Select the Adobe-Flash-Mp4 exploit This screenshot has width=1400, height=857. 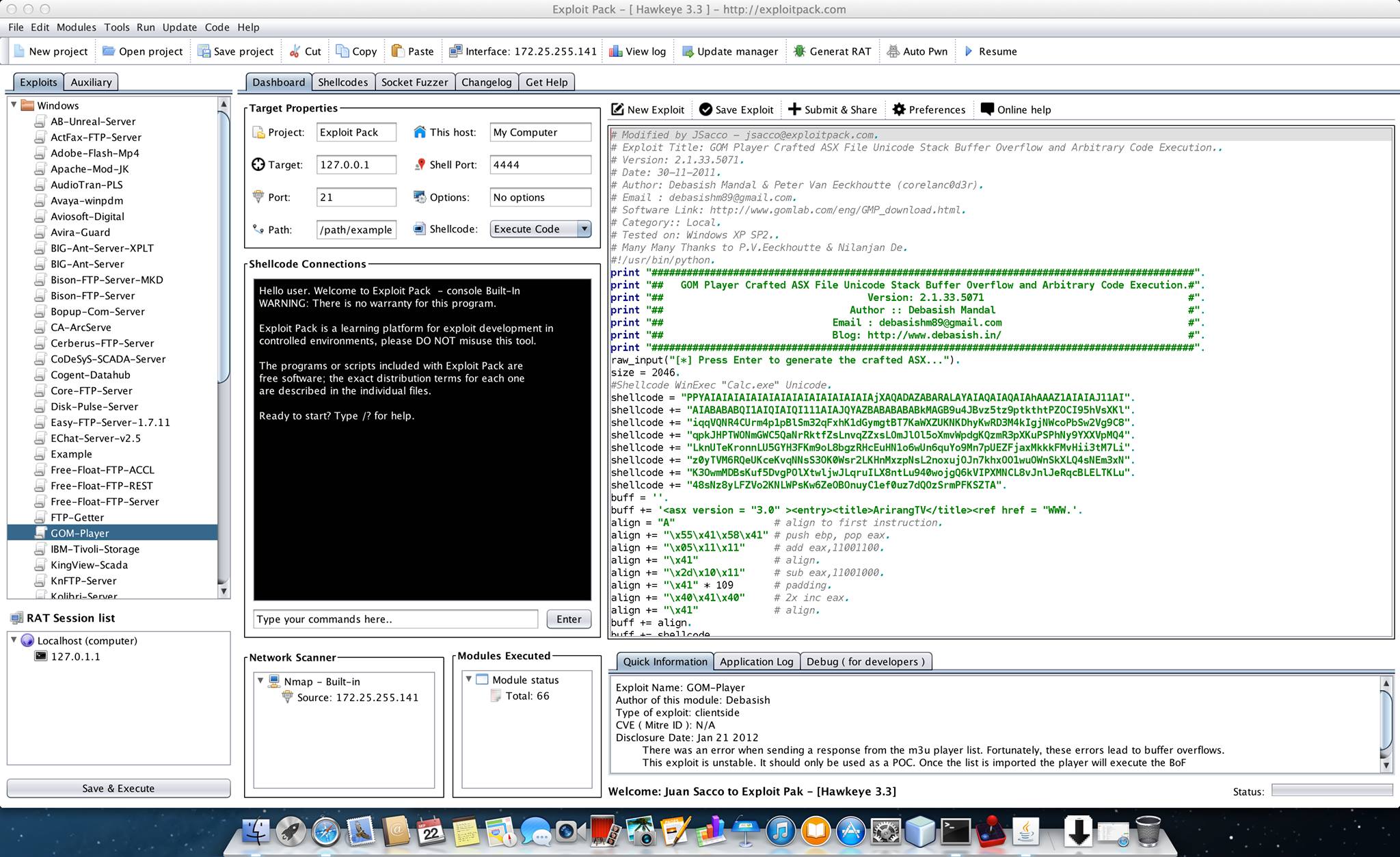(x=94, y=153)
